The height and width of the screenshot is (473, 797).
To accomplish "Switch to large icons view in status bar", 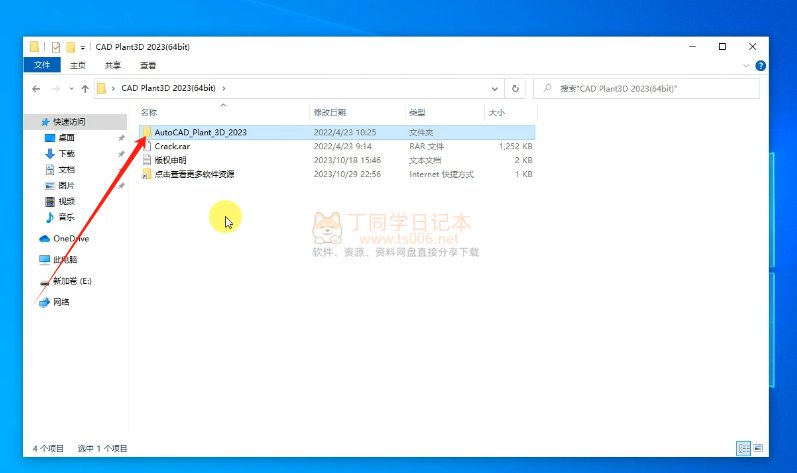I will point(757,448).
